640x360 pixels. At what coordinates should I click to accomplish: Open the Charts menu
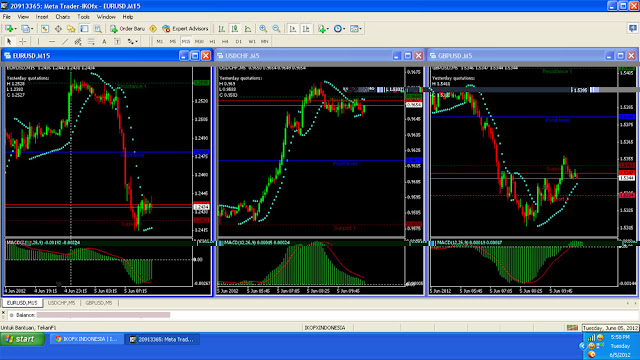tap(62, 17)
